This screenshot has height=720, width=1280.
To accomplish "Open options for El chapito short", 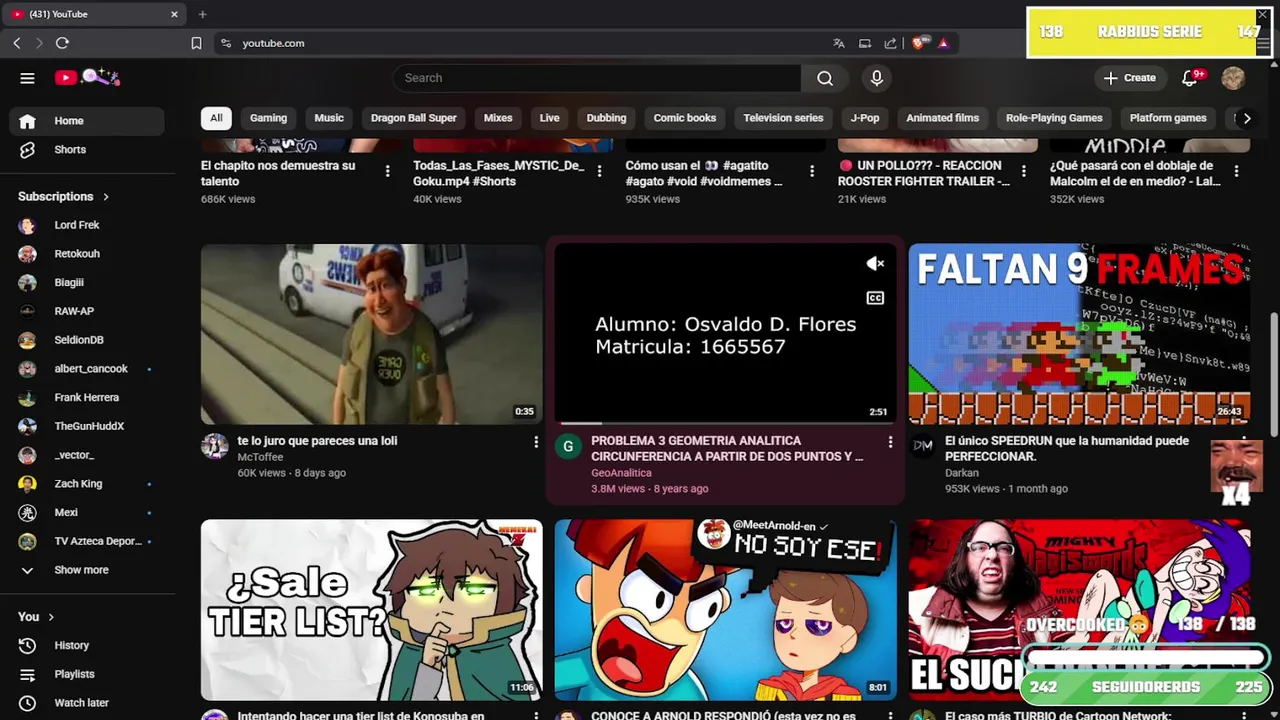I will click(x=387, y=172).
